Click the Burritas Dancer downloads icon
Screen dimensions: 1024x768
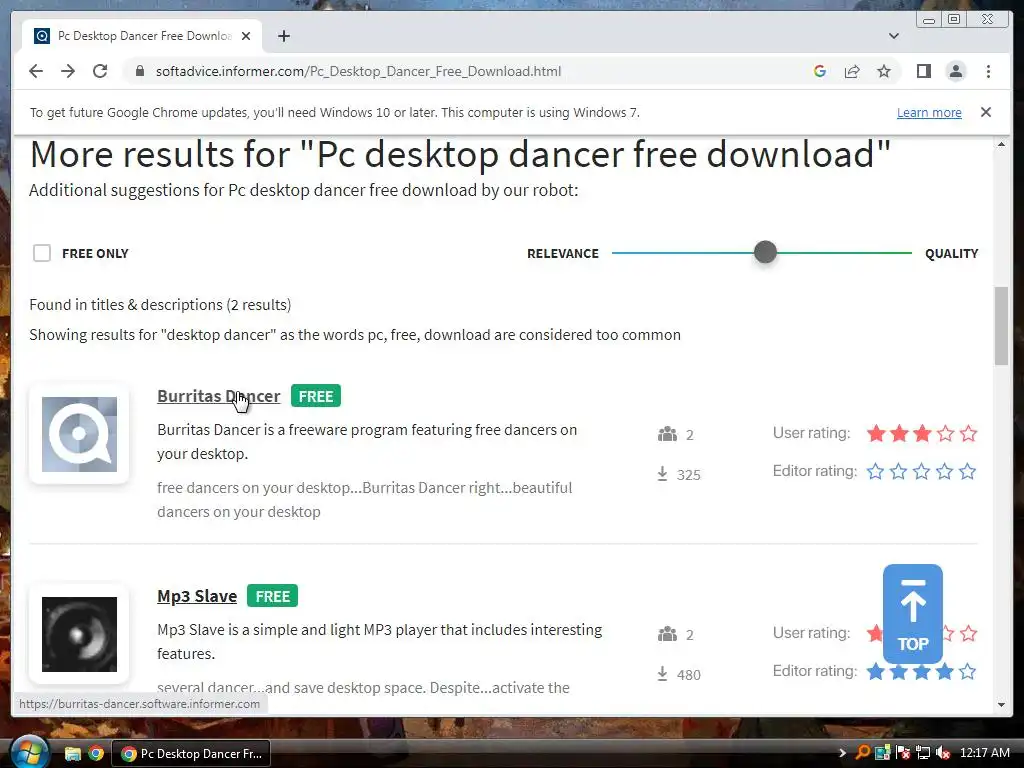(662, 474)
